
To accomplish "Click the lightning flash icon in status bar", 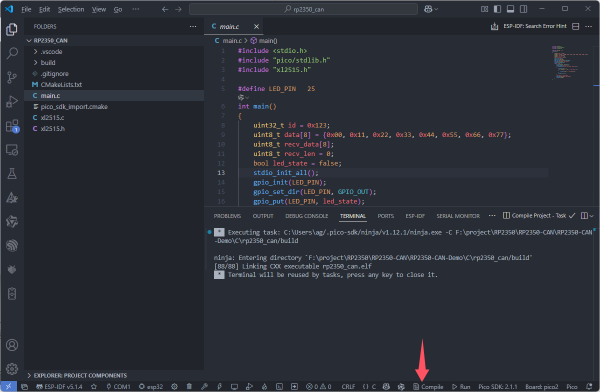I will 220,387.
